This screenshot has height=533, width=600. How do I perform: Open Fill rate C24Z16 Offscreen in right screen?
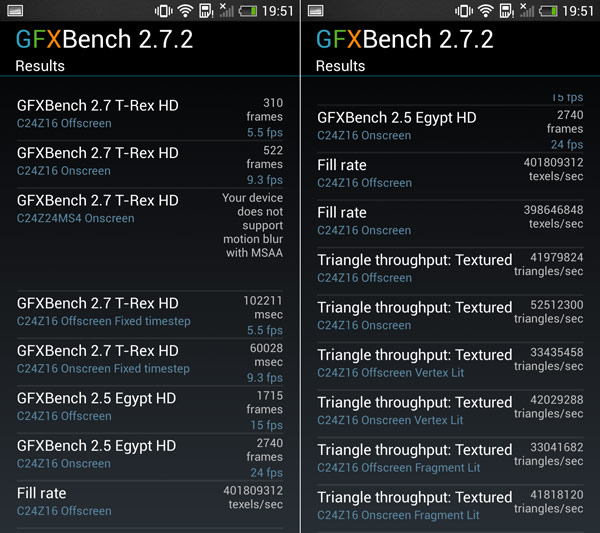[x=450, y=176]
